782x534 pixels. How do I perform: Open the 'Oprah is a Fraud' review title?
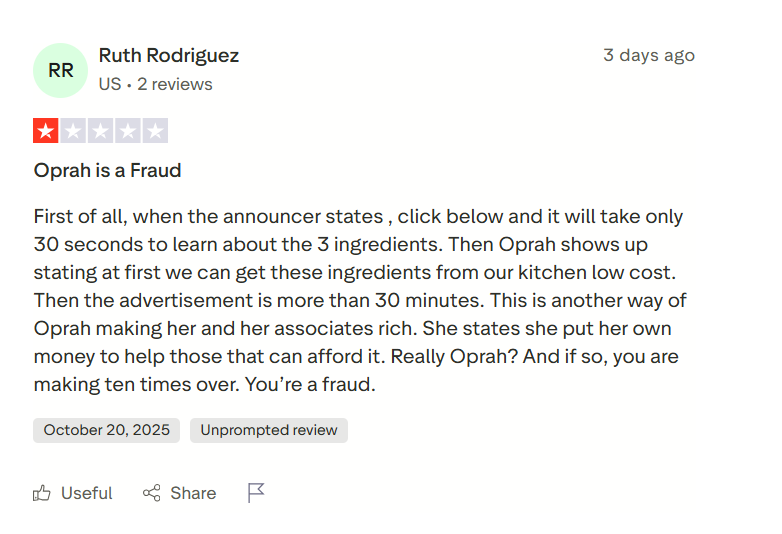click(107, 170)
